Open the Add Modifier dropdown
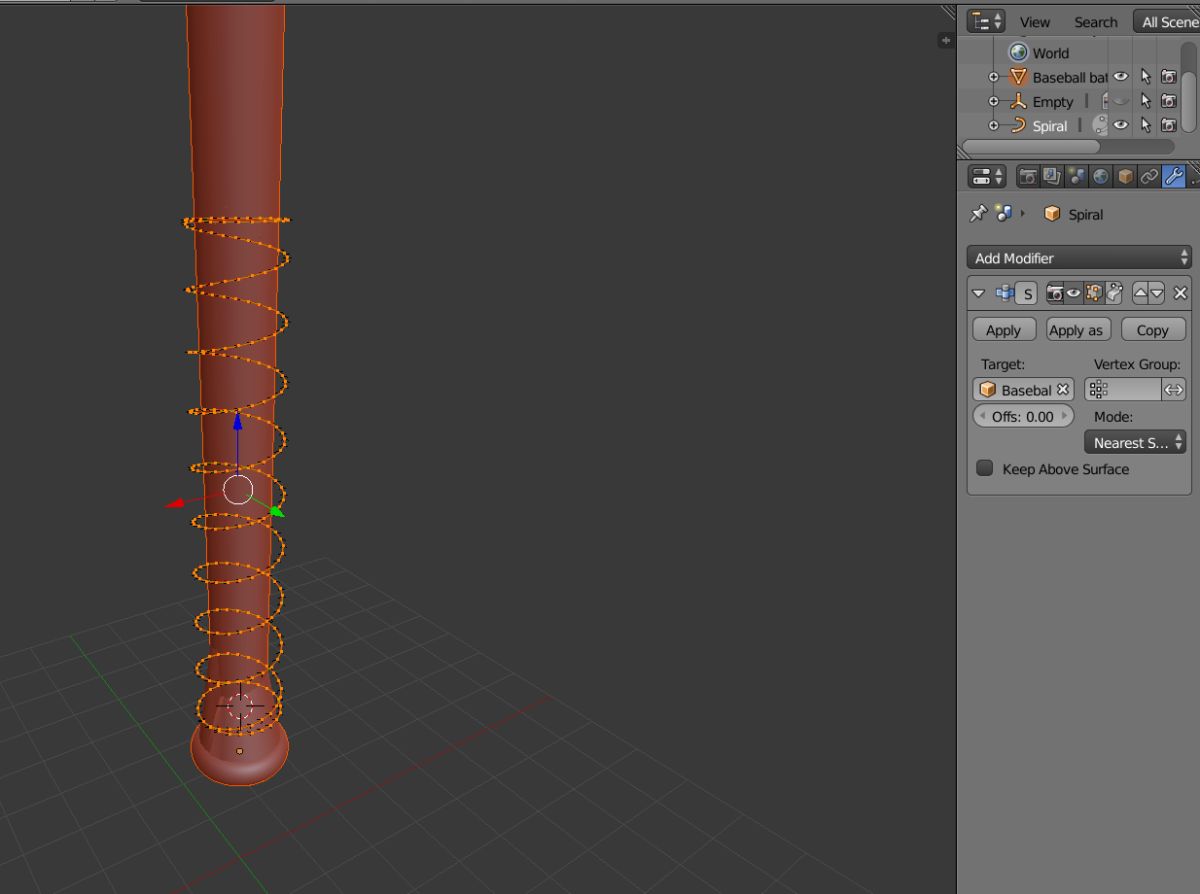Viewport: 1200px width, 894px height. 1079,258
